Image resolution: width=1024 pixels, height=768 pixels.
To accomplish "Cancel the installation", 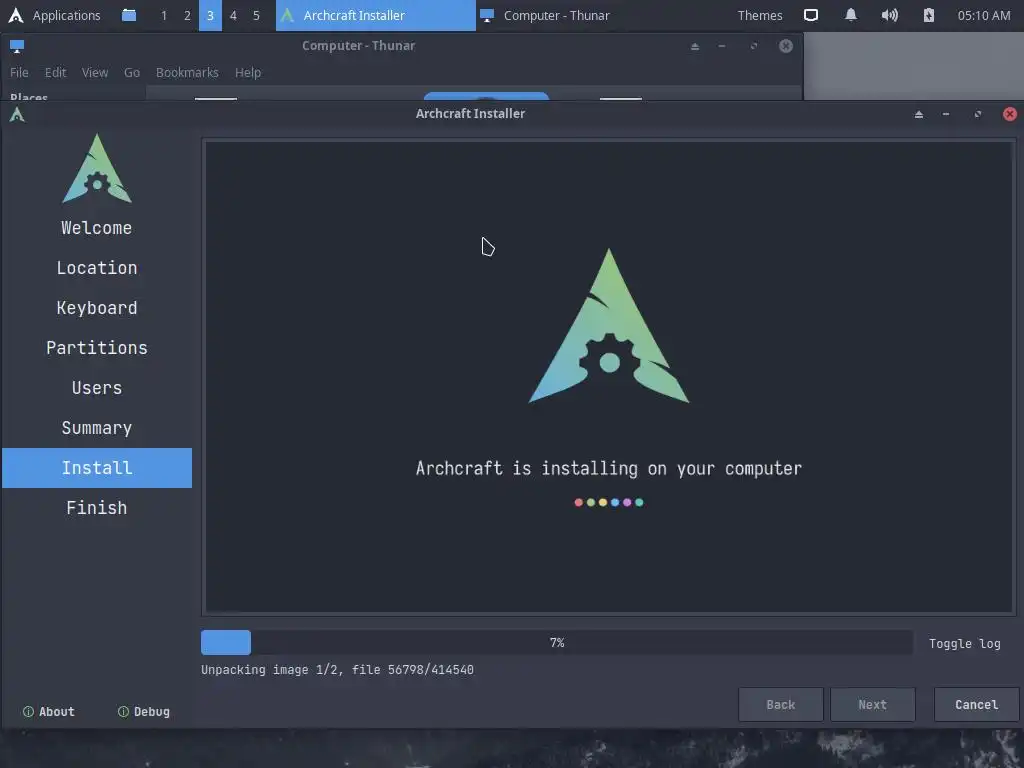I will [976, 705].
